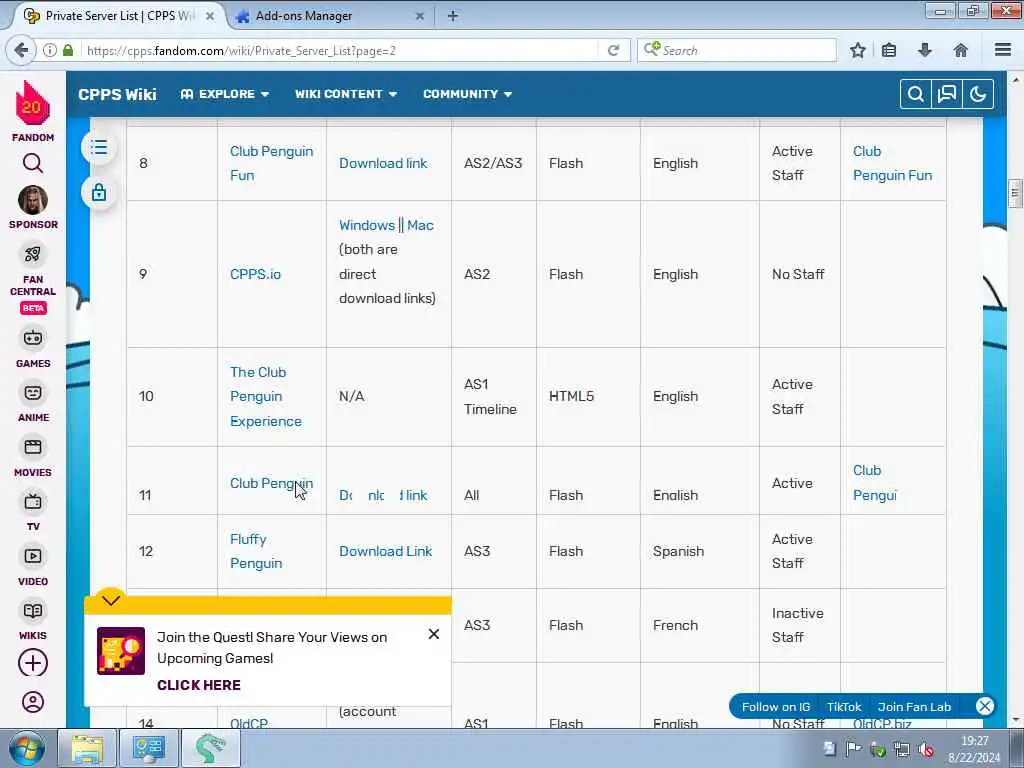This screenshot has height=768, width=1024.
Task: Click the page vertical scrollbar thumb
Action: click(1015, 193)
